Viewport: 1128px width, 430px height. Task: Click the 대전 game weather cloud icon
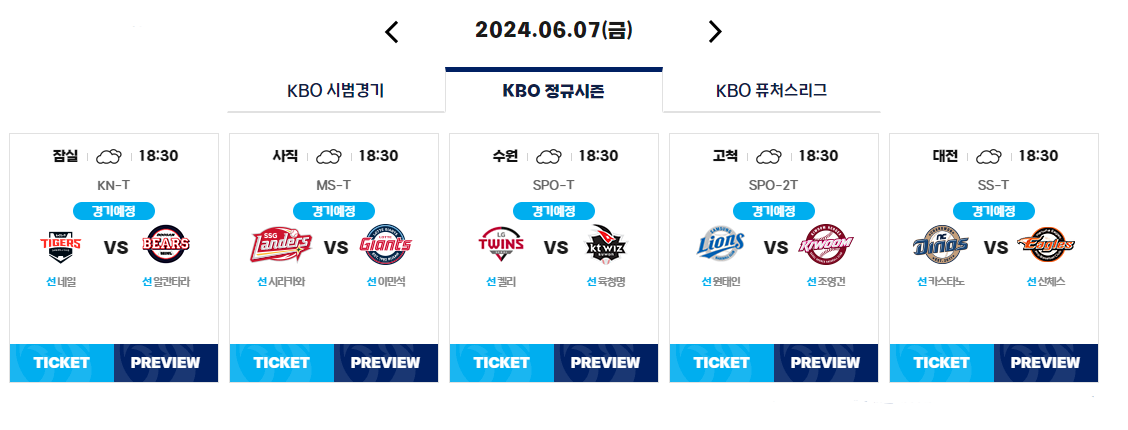[990, 156]
